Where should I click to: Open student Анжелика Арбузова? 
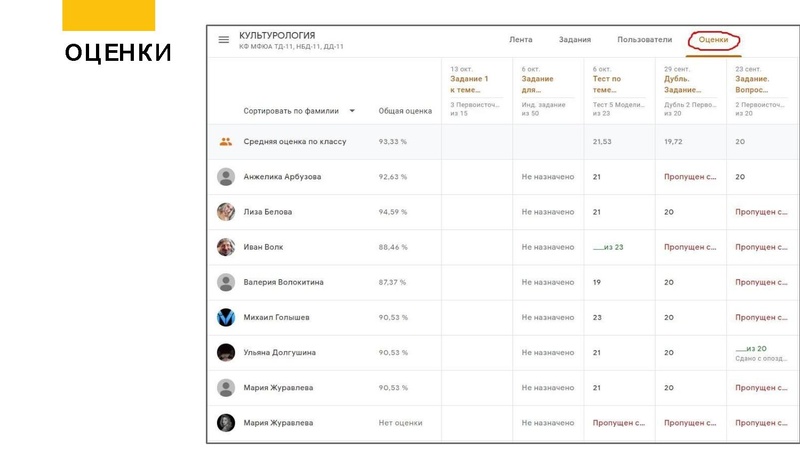(x=282, y=177)
